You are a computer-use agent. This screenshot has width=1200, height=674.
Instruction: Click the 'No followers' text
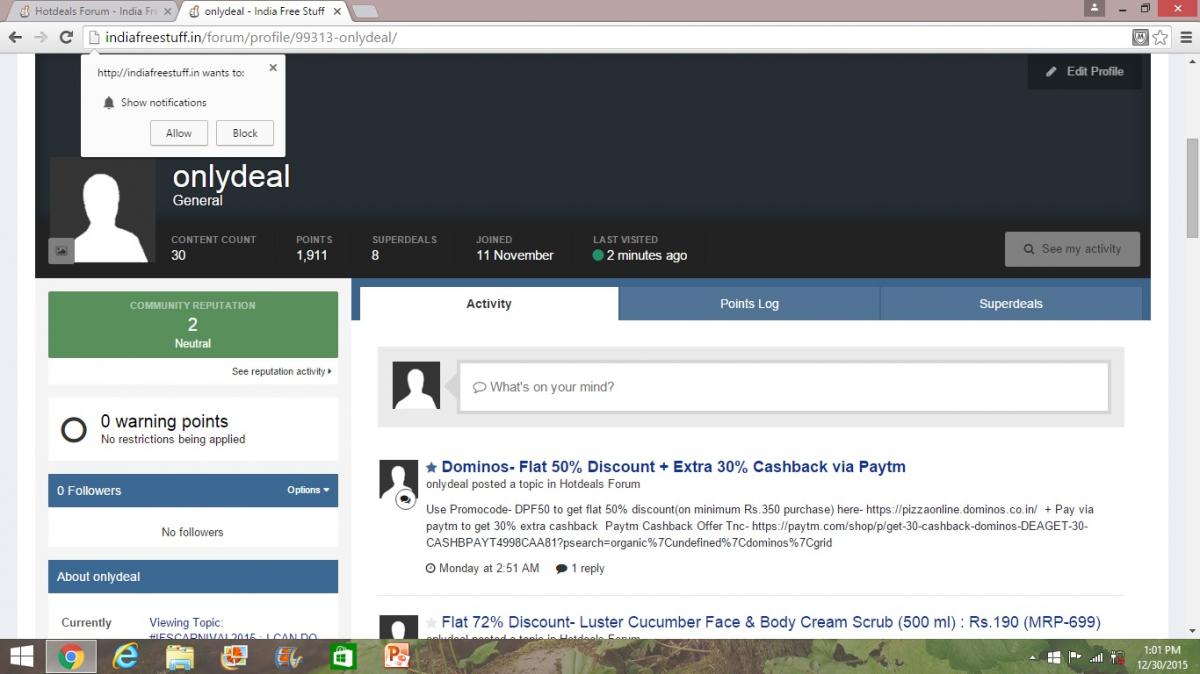tap(193, 532)
